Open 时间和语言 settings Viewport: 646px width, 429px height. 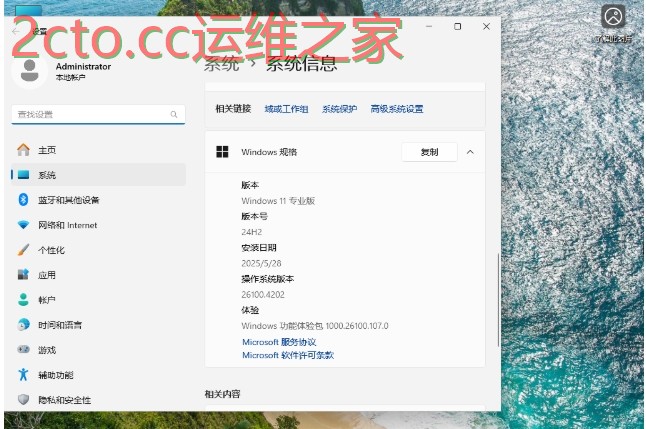point(98,325)
